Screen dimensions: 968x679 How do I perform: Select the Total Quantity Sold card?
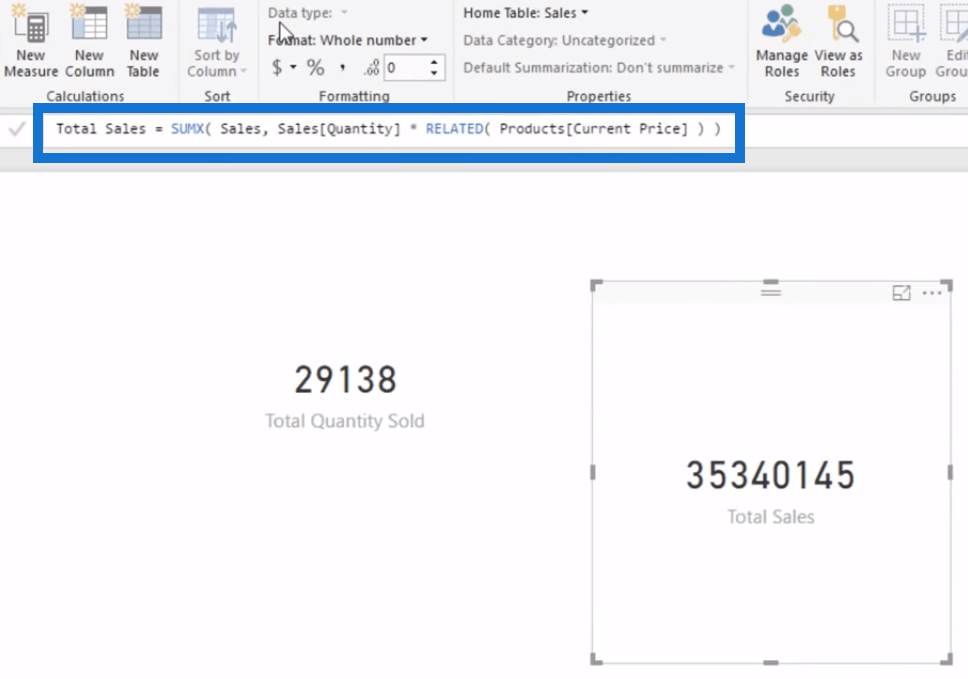tap(345, 395)
